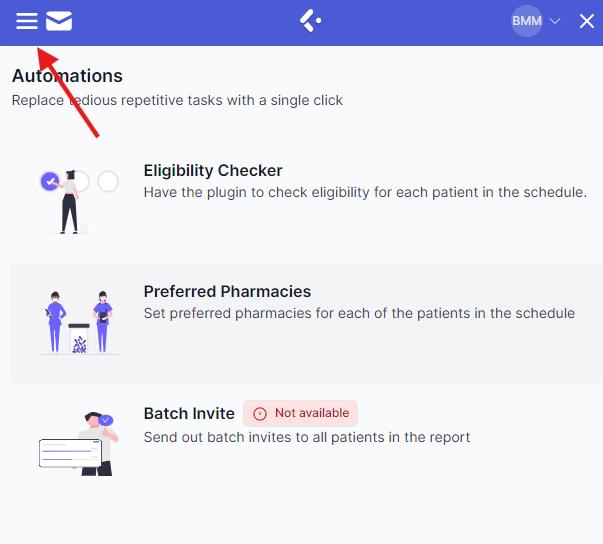Expand the dropdown arrow beside BMM
The height and width of the screenshot is (544, 603).
coord(555,21)
